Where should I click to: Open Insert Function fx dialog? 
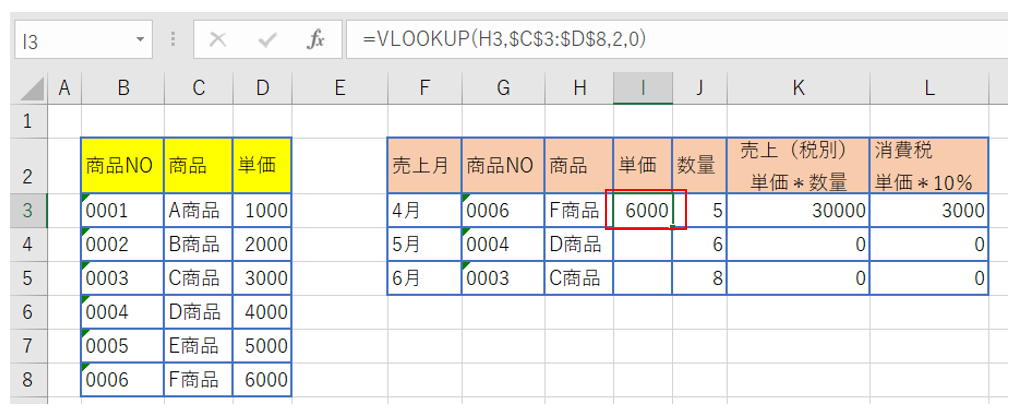tap(316, 40)
